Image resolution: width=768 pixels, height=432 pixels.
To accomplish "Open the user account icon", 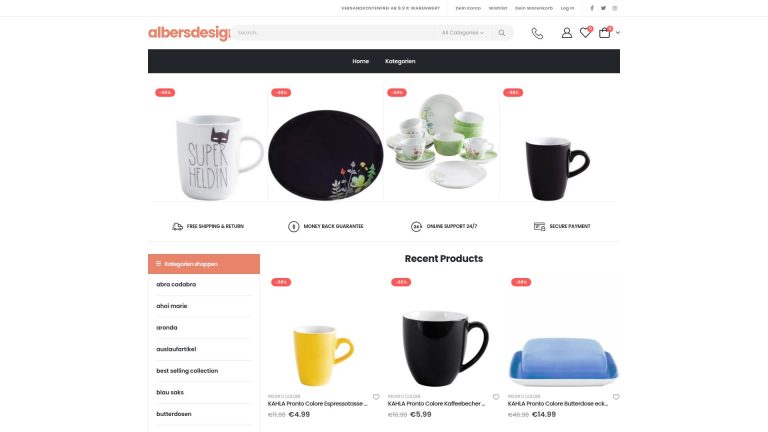I will click(x=567, y=33).
